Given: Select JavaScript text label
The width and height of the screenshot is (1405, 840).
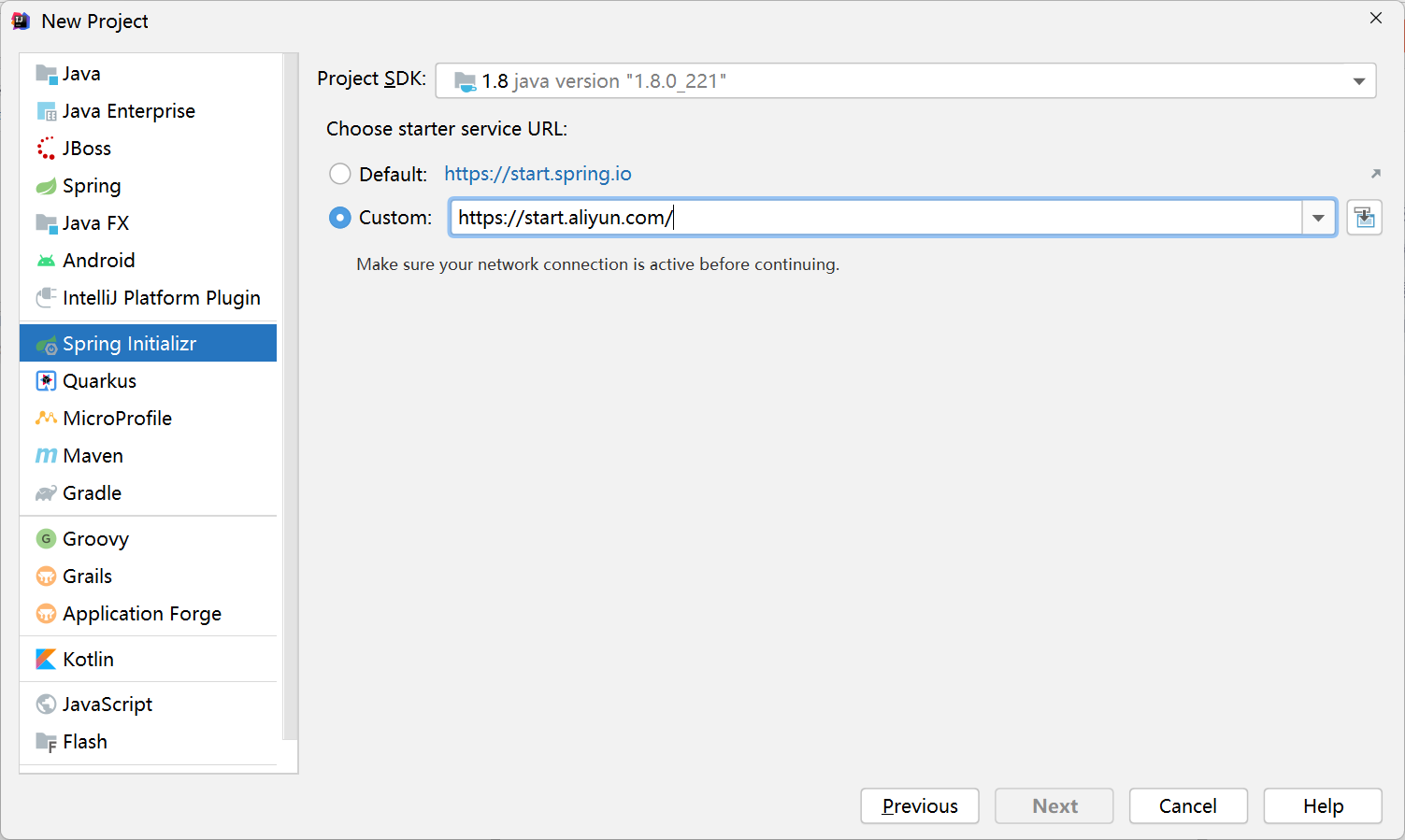Looking at the screenshot, I should pyautogui.click(x=108, y=705).
